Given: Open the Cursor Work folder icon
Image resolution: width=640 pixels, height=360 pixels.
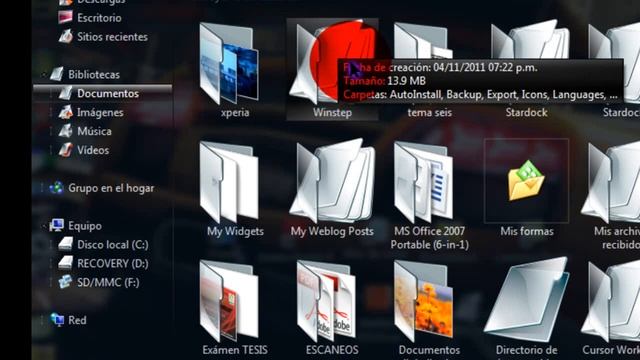Looking at the screenshot, I should 612,301.
